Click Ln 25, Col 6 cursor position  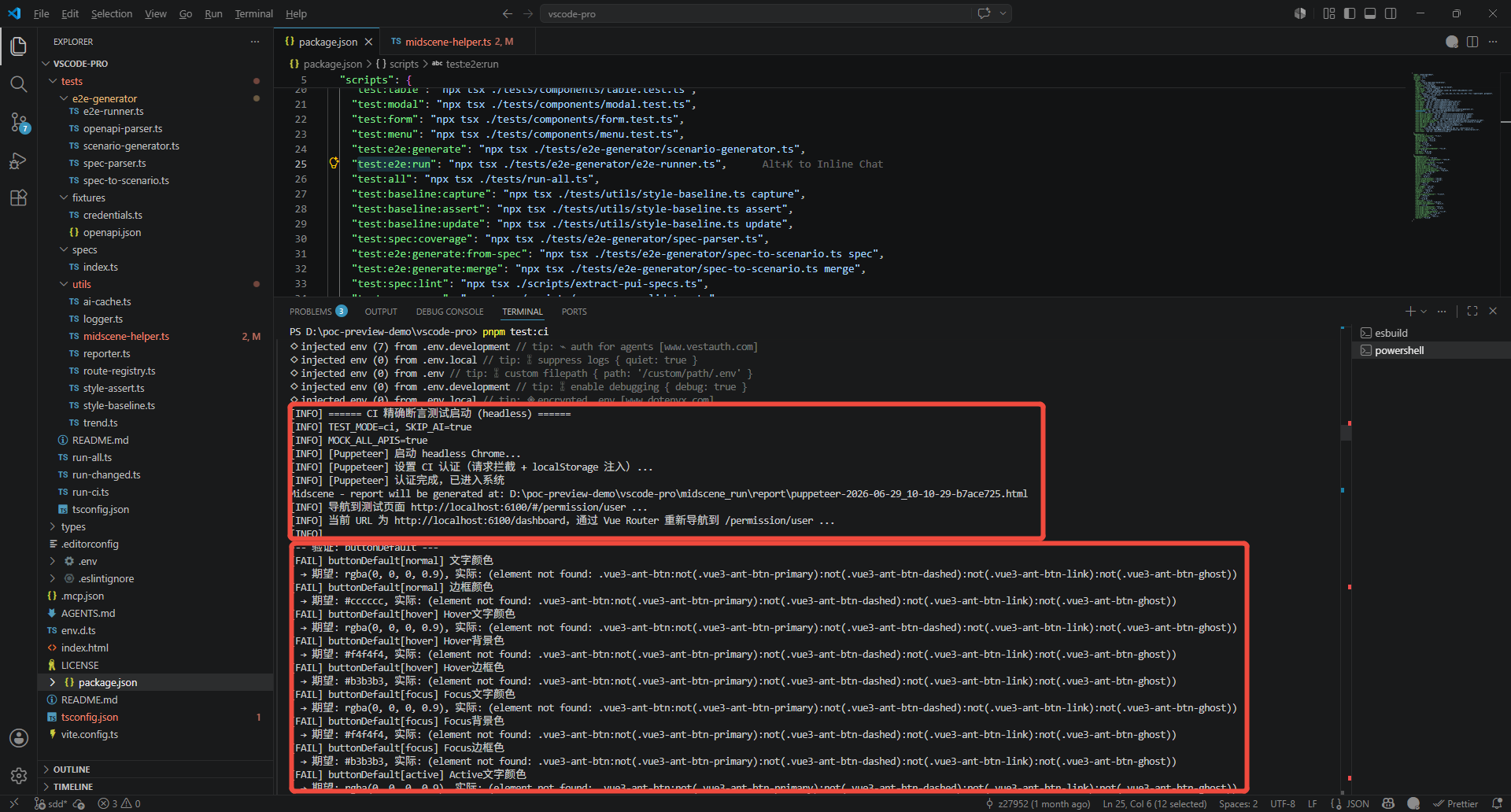pyautogui.click(x=1154, y=803)
